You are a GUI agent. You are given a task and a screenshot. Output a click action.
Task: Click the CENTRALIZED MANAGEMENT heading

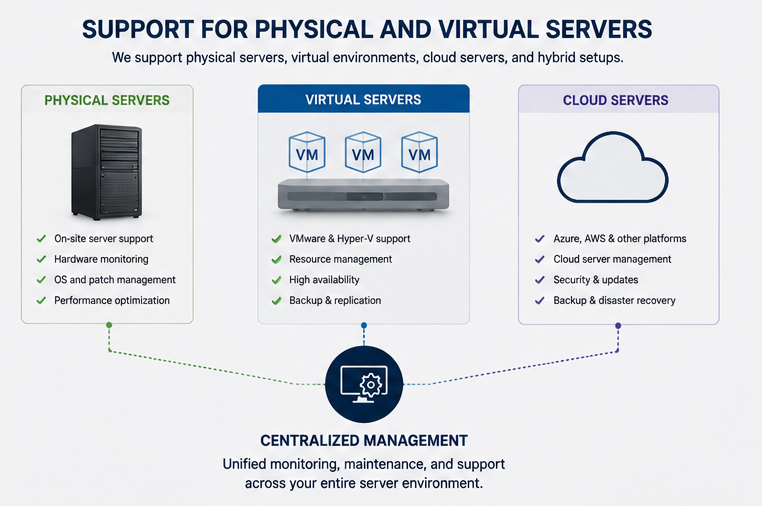[364, 441]
